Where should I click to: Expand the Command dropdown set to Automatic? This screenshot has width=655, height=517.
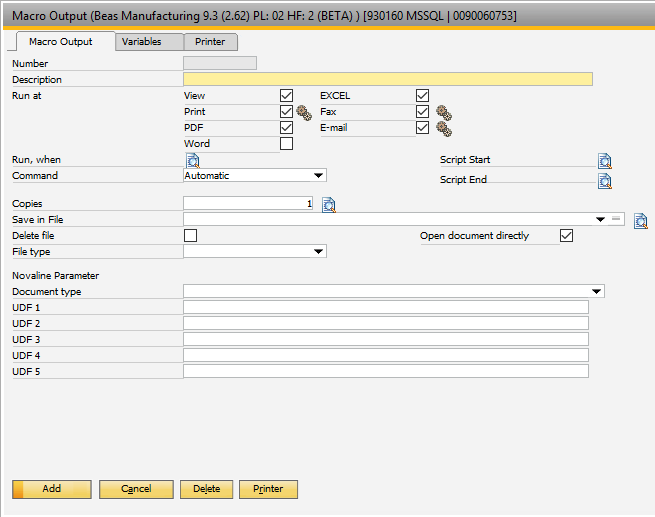point(319,176)
